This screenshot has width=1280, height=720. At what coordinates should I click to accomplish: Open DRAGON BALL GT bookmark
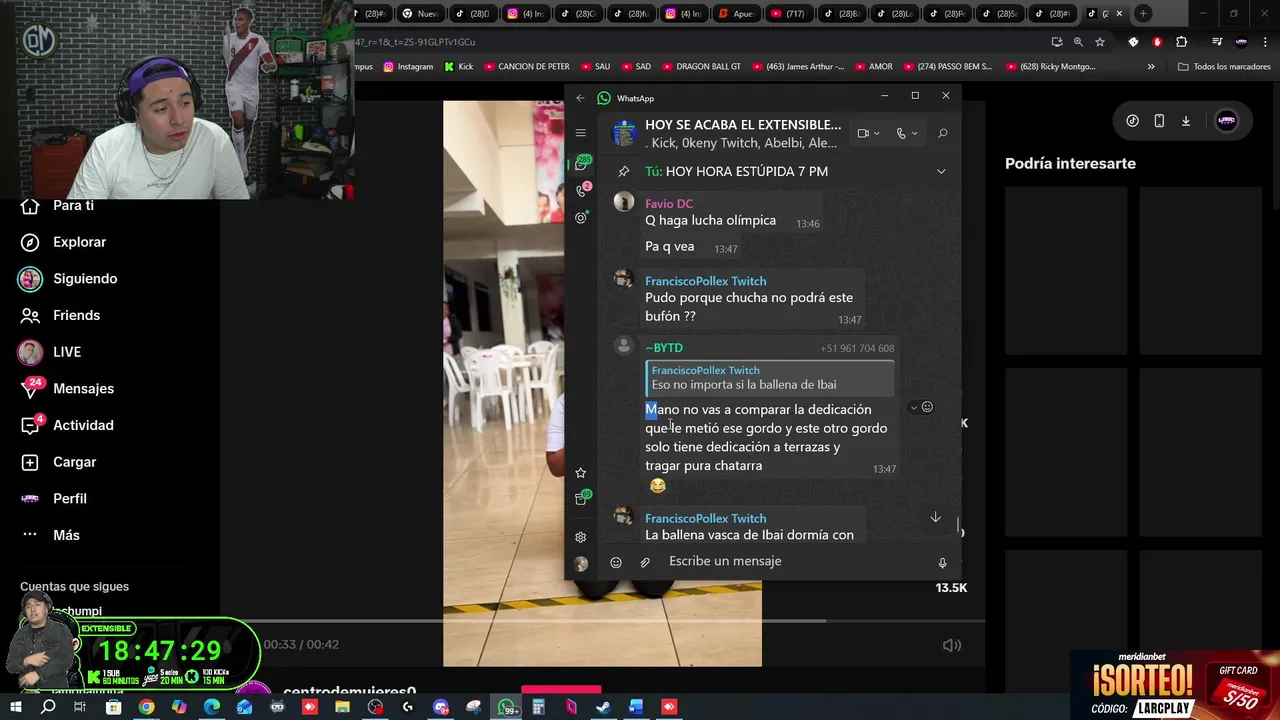coord(701,67)
